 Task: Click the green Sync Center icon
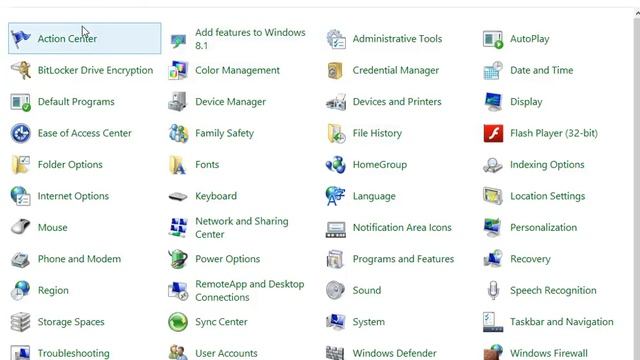click(x=178, y=322)
